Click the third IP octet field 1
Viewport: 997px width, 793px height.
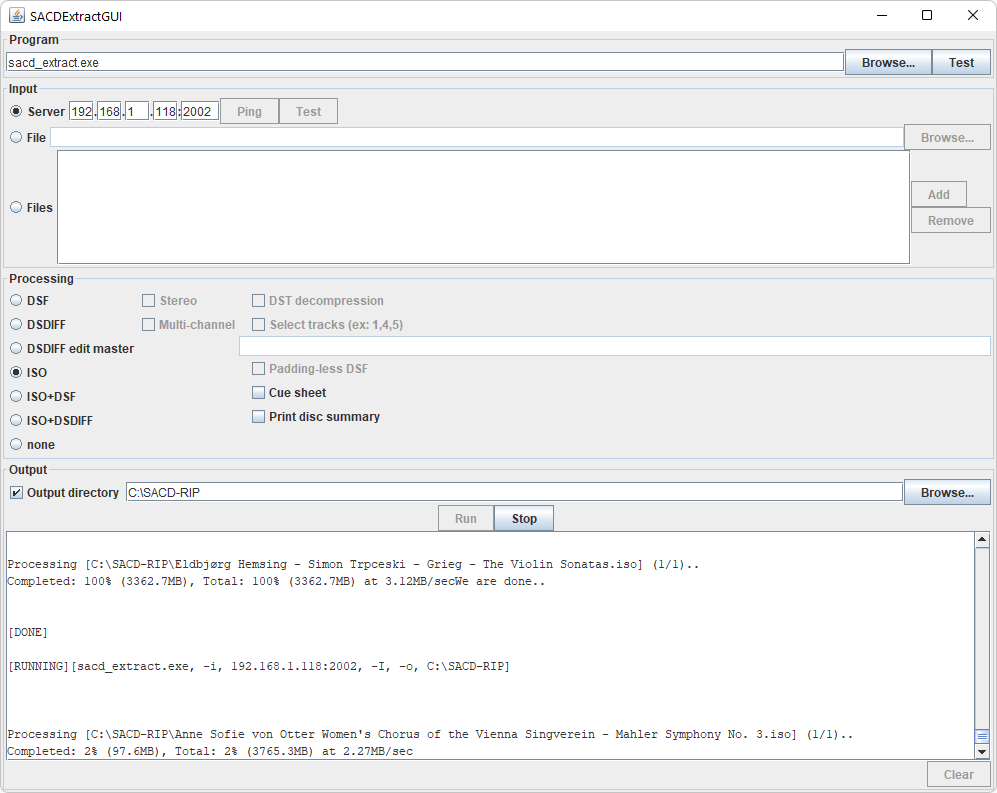[x=137, y=111]
